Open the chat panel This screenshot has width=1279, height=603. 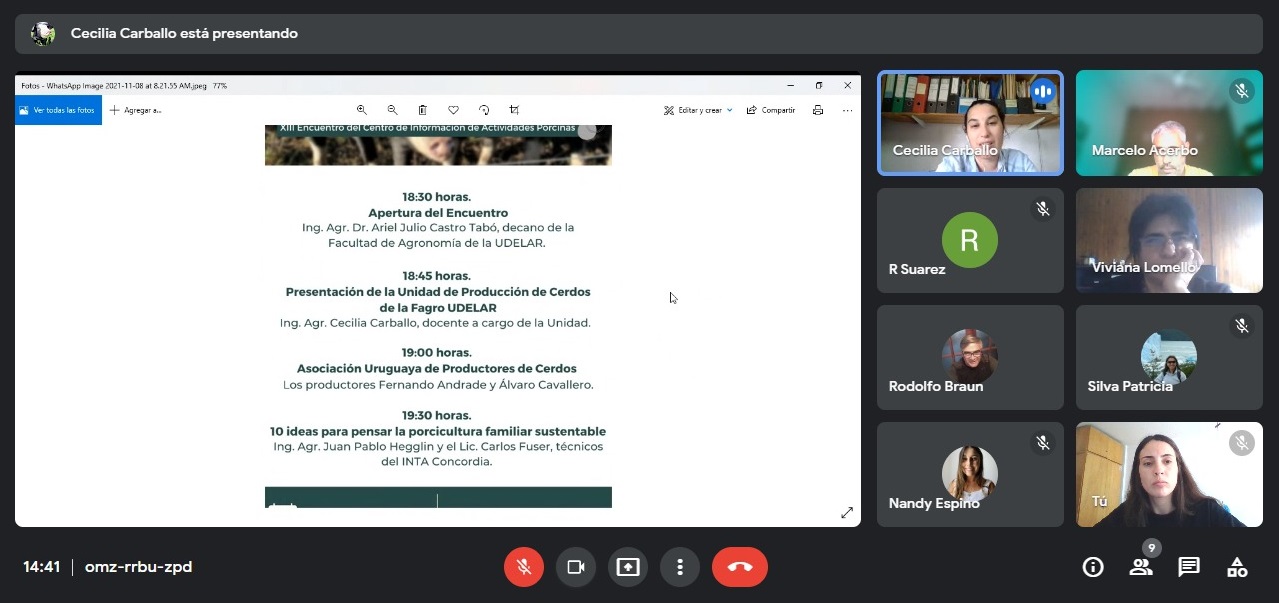point(1189,567)
